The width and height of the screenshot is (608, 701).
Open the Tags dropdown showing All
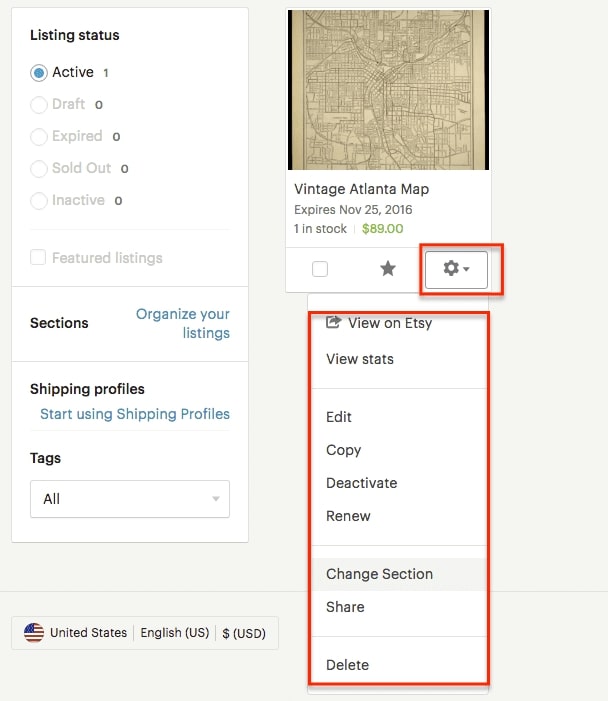130,499
